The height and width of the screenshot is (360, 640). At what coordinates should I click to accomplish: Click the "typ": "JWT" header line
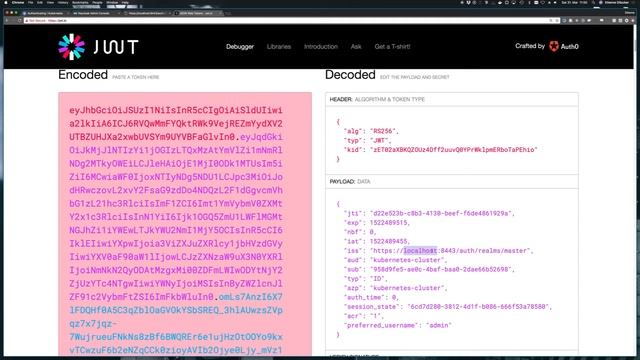(x=367, y=140)
